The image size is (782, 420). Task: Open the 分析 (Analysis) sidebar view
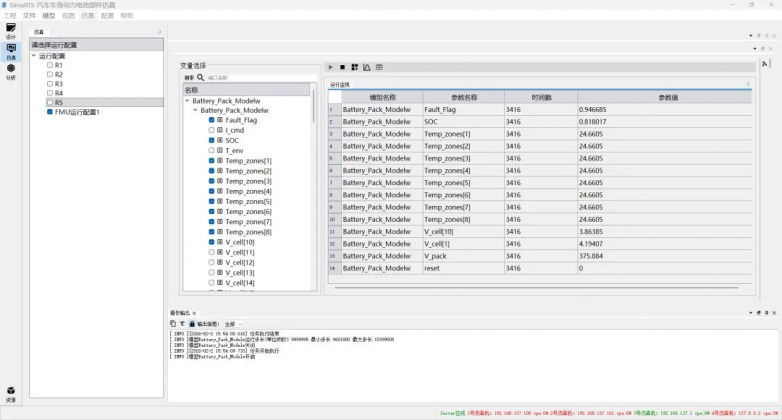coord(11,71)
